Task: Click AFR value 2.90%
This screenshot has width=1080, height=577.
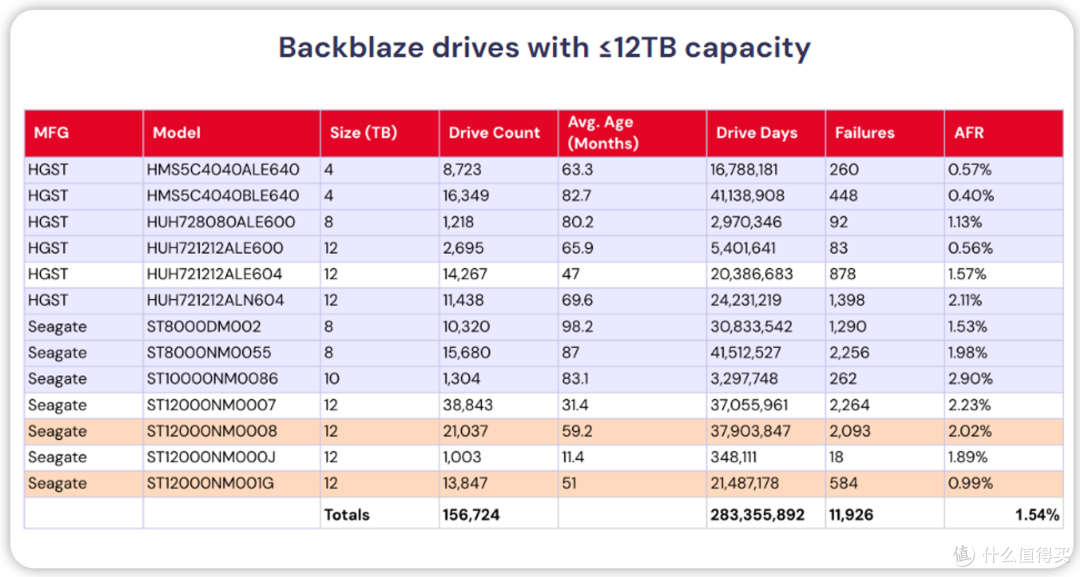Action: (970, 379)
